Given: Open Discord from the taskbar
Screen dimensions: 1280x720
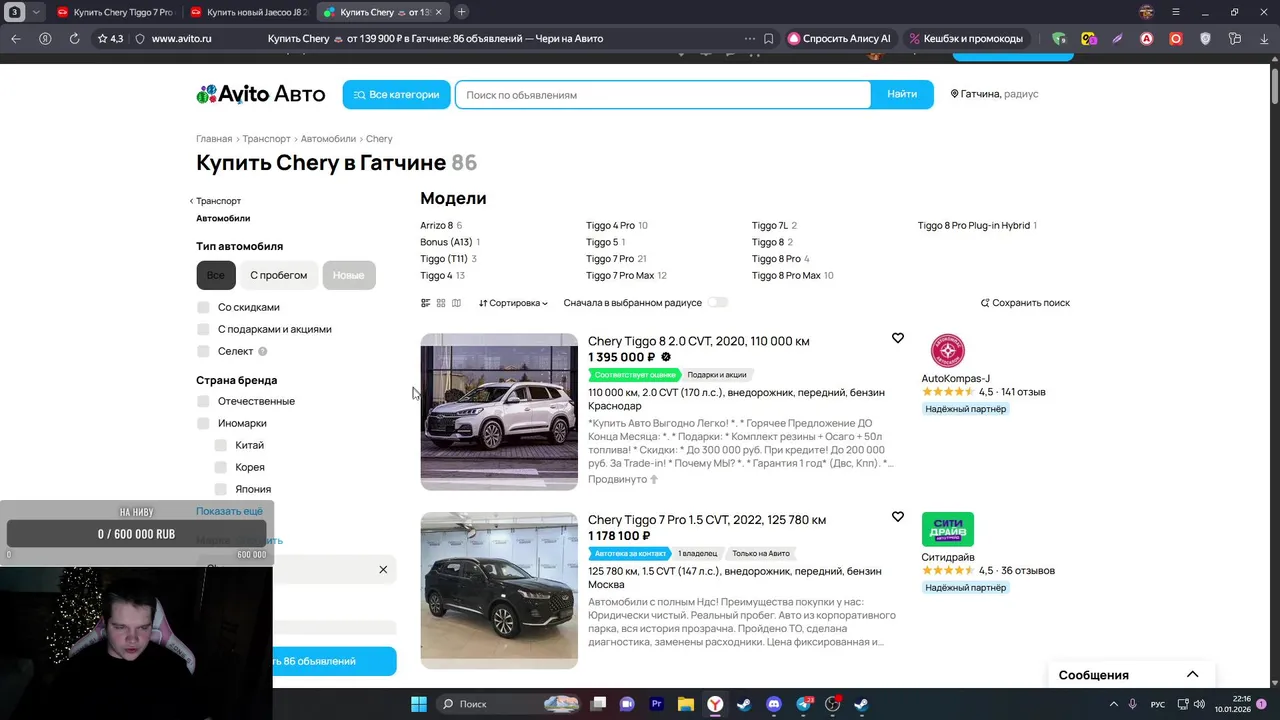Looking at the screenshot, I should coord(773,704).
